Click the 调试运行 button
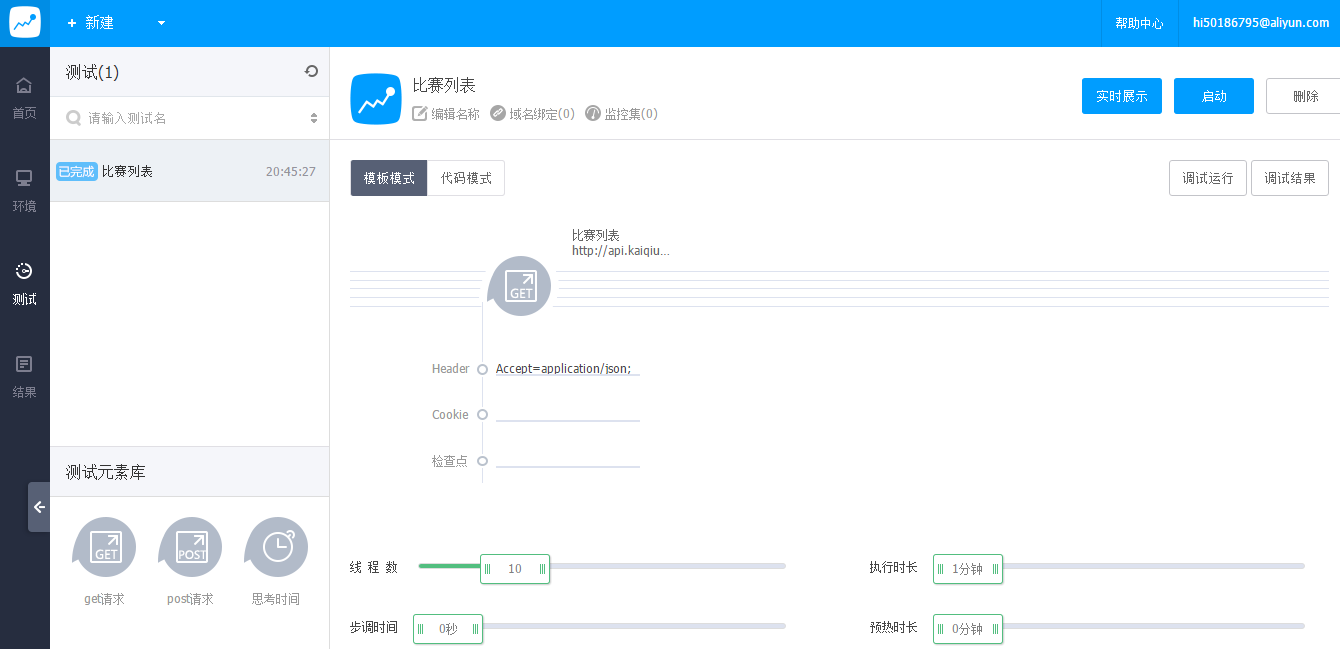Image resolution: width=1340 pixels, height=649 pixels. coord(1207,178)
